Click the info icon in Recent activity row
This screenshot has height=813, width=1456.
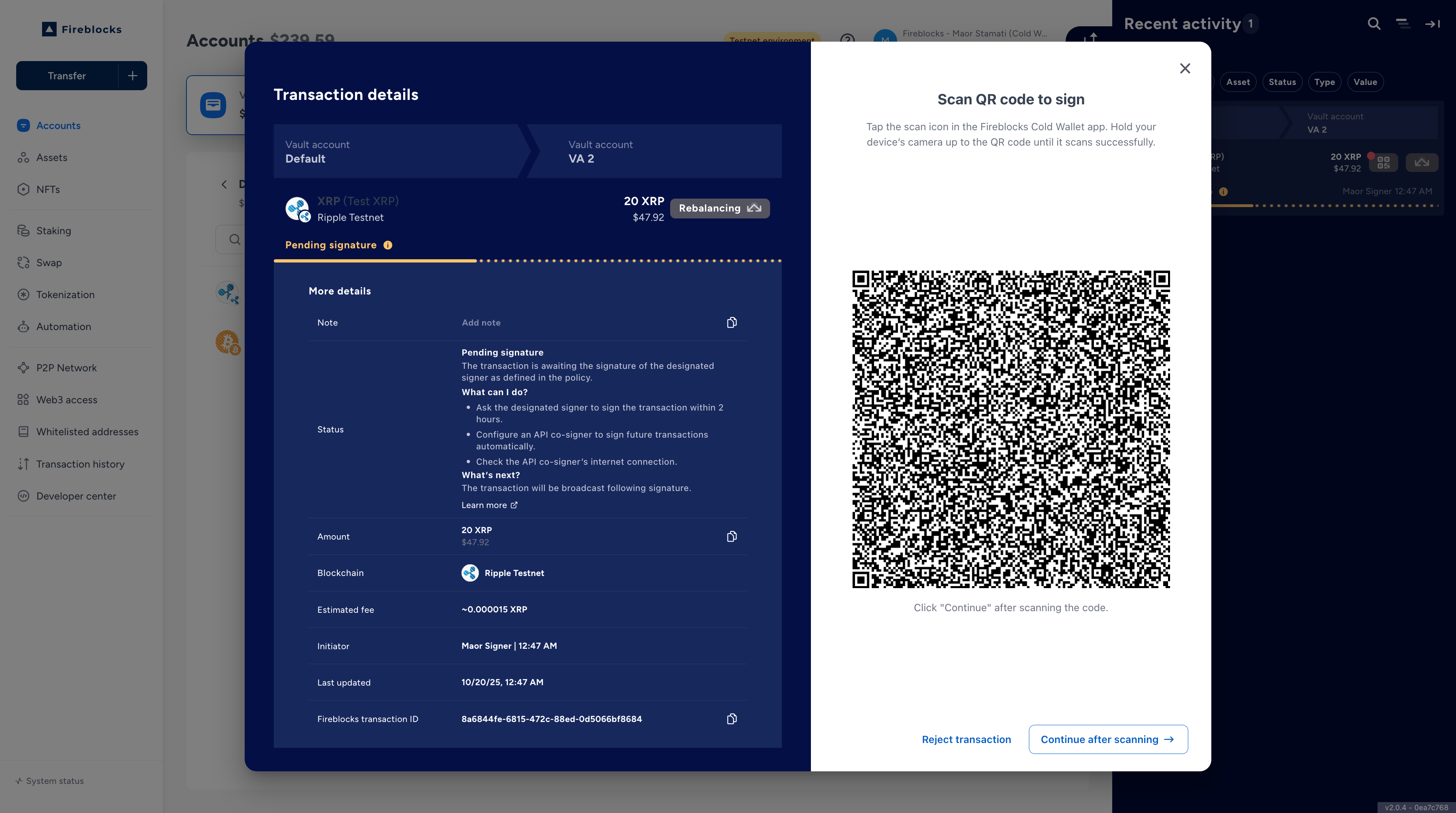1223,192
